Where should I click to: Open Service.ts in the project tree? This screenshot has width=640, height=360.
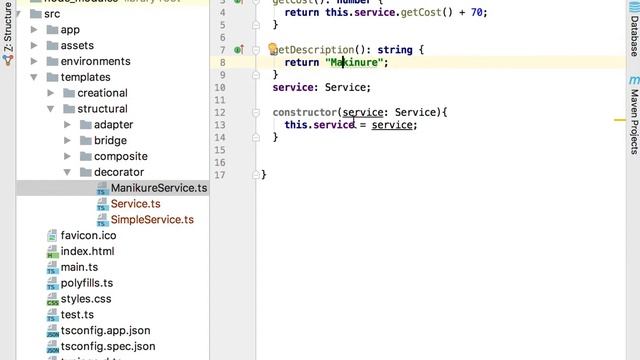pyautogui.click(x=136, y=204)
